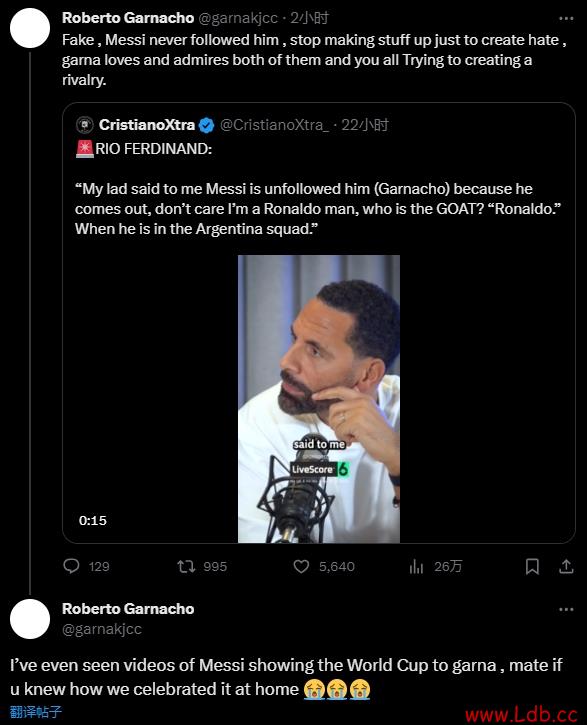Click Roberto Garnacho's top profile avatar

30,28
